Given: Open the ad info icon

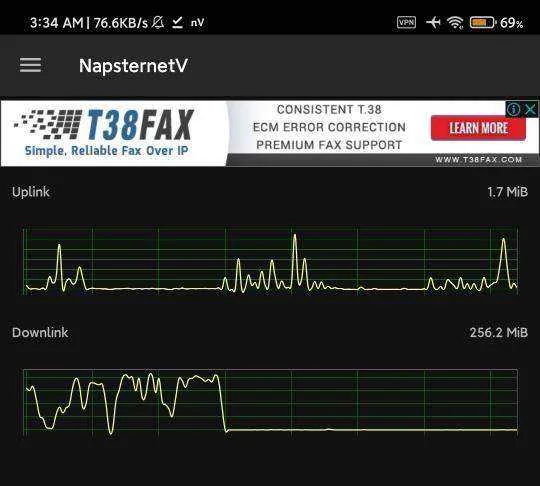Looking at the screenshot, I should click(513, 110).
